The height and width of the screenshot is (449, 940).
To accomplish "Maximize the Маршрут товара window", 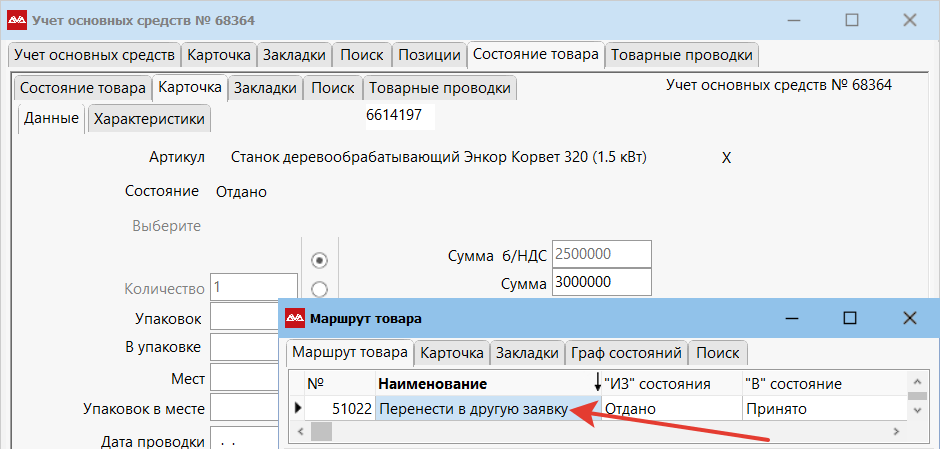I will click(x=849, y=318).
